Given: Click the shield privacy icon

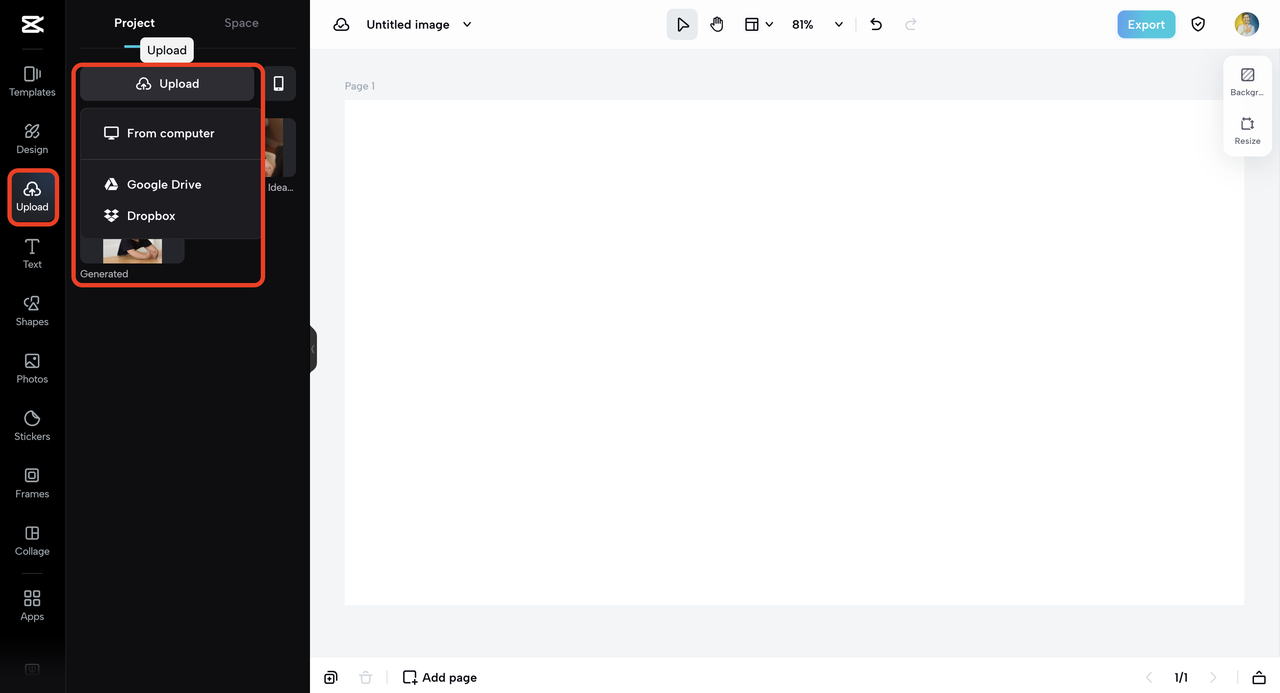Looking at the screenshot, I should coord(1198,24).
